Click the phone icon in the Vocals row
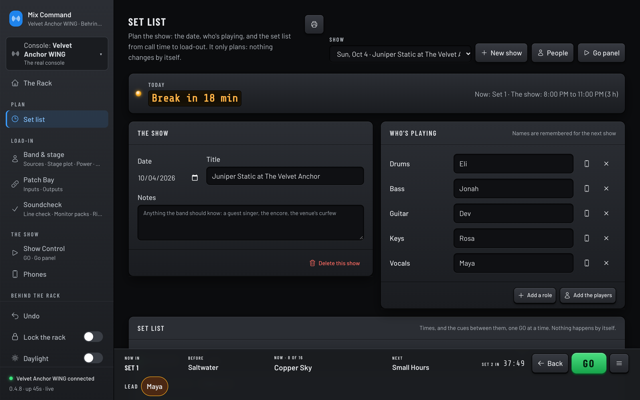Image resolution: width=640 pixels, height=400 pixels. [x=587, y=263]
